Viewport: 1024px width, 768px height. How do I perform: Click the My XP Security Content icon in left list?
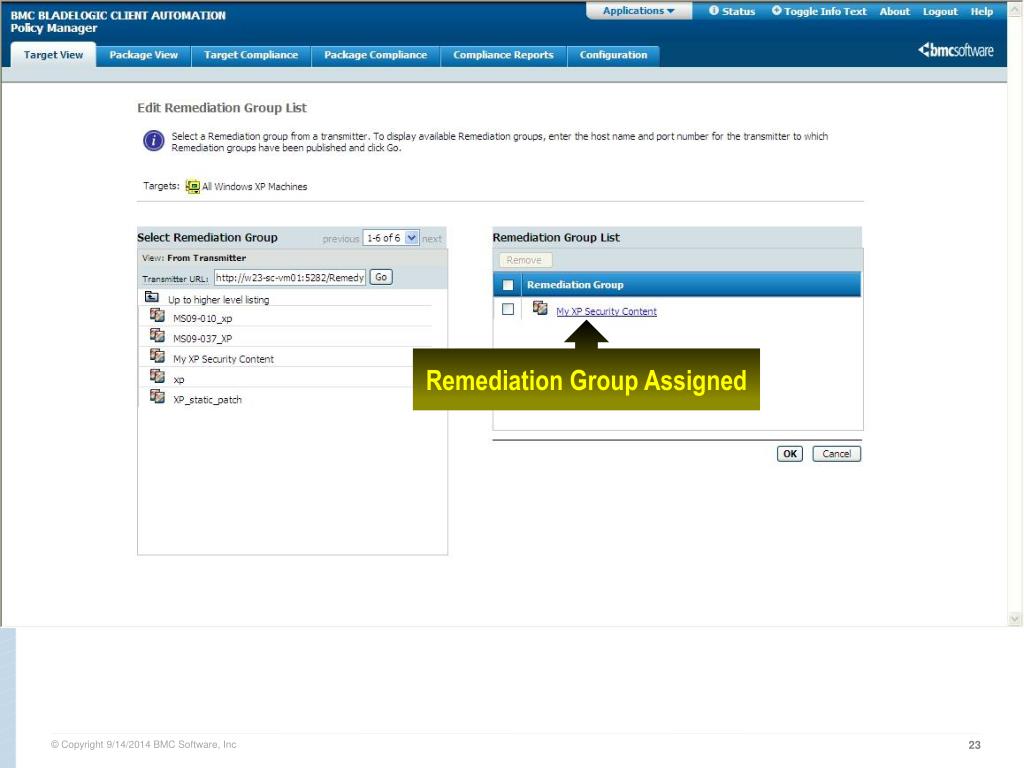point(157,356)
